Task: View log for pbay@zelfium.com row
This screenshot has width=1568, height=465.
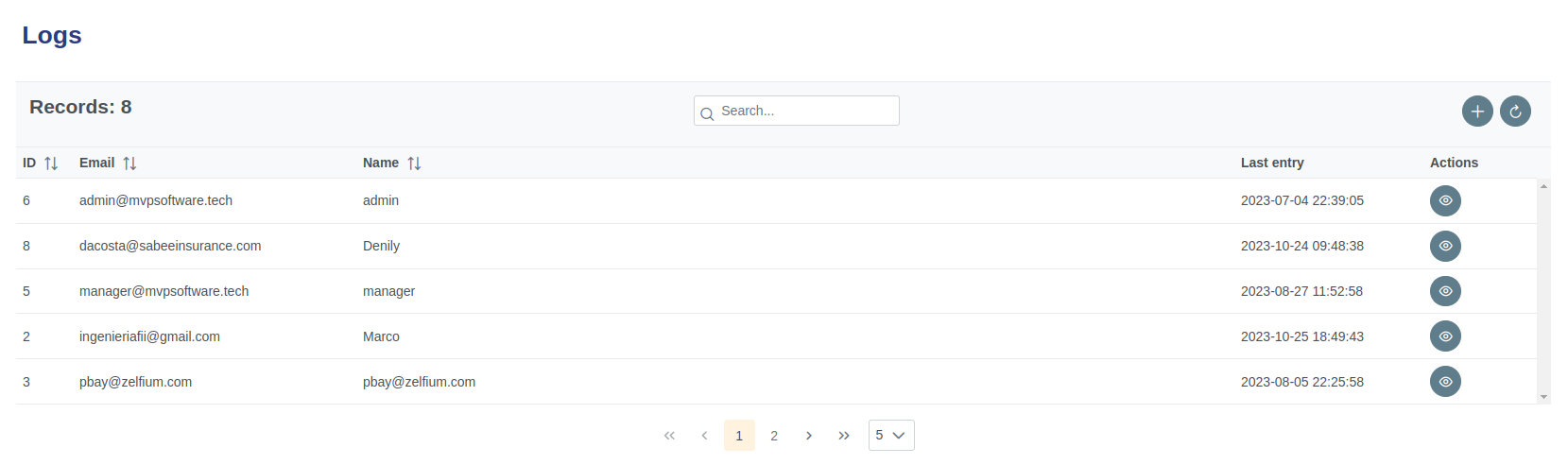Action: (x=1445, y=382)
